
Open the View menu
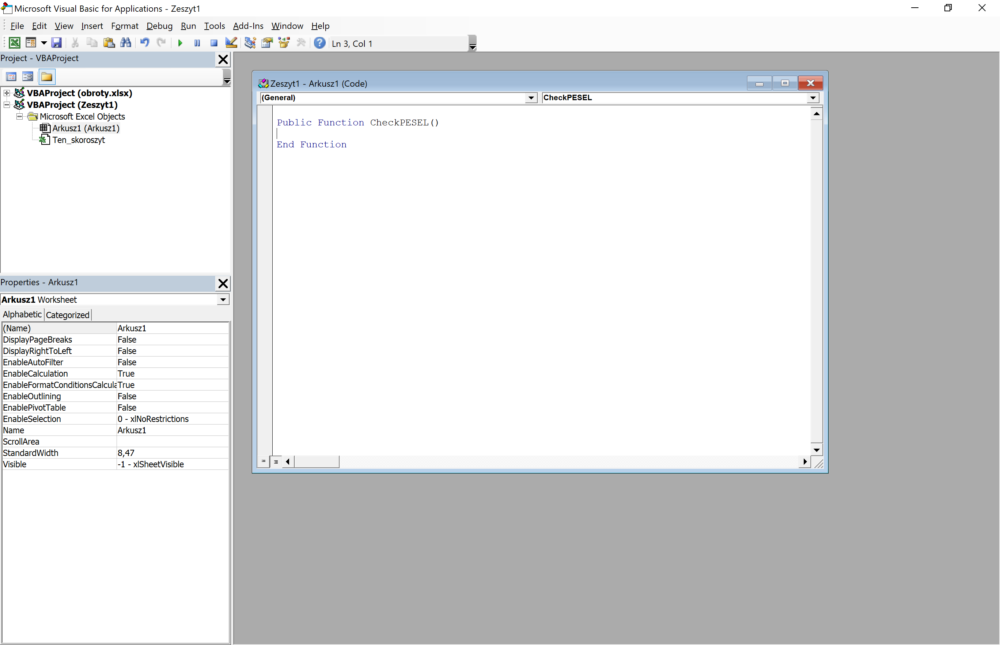click(x=64, y=26)
